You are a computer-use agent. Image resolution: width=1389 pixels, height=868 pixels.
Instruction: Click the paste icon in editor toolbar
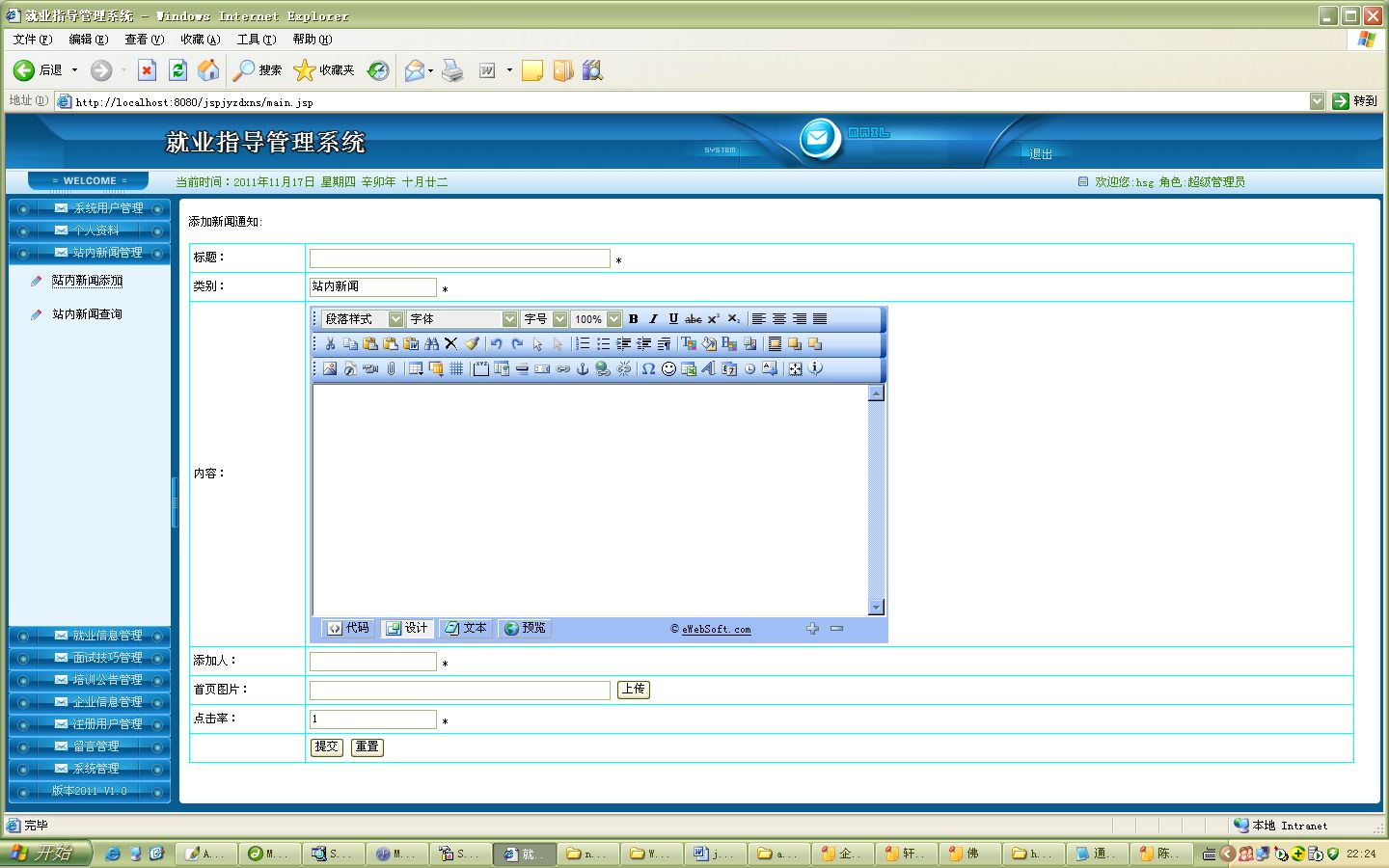point(370,344)
